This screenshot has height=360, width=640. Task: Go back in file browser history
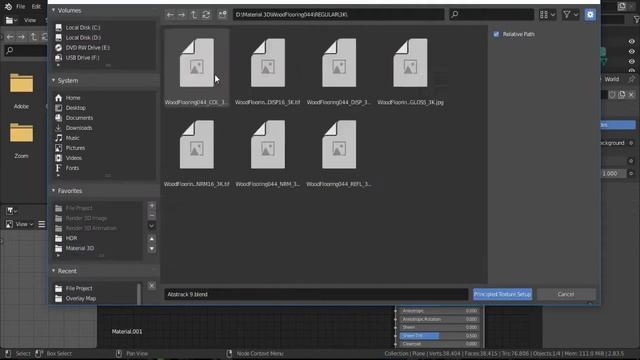[170, 15]
